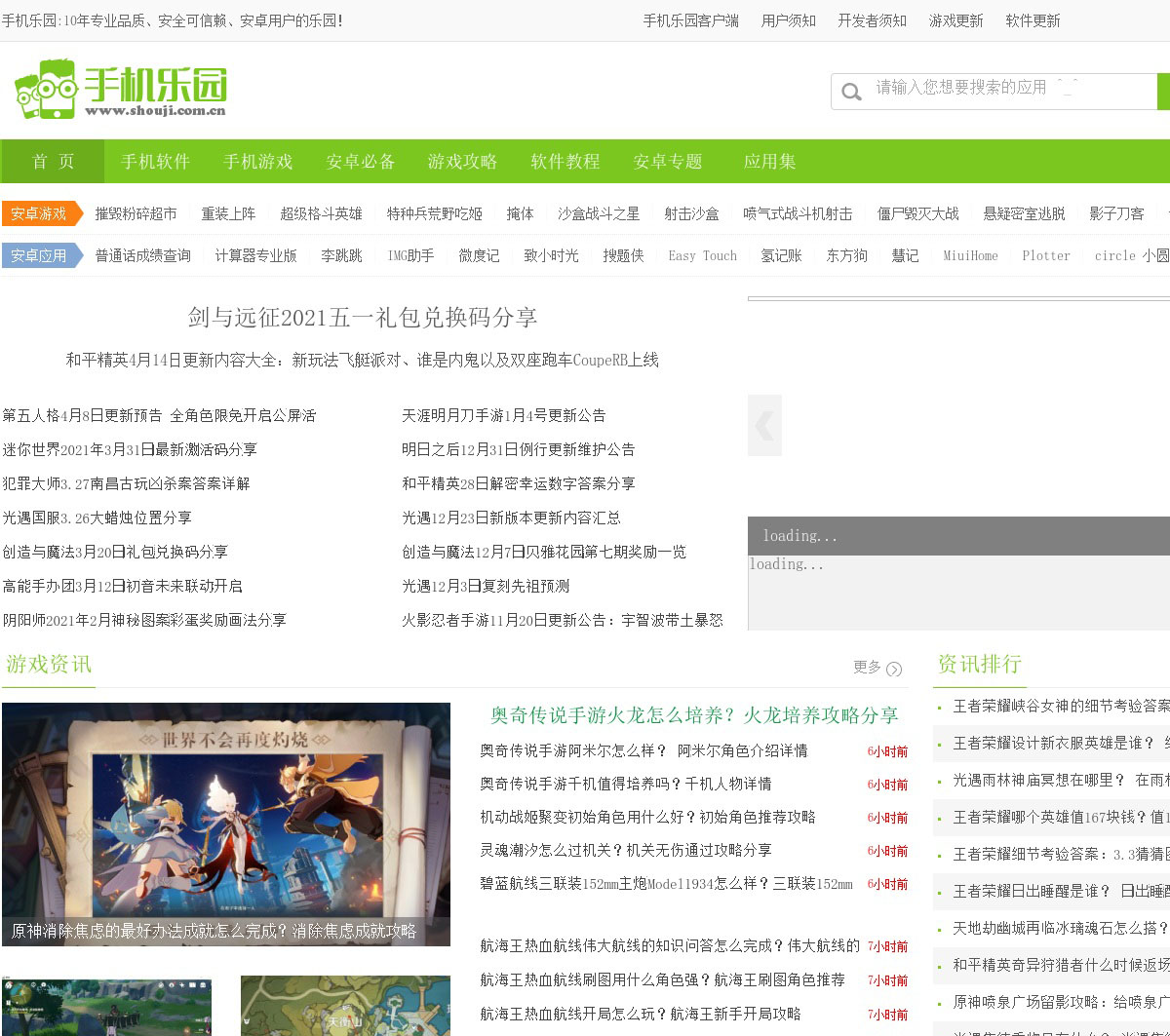Click the Easy Touch app link

(x=702, y=255)
